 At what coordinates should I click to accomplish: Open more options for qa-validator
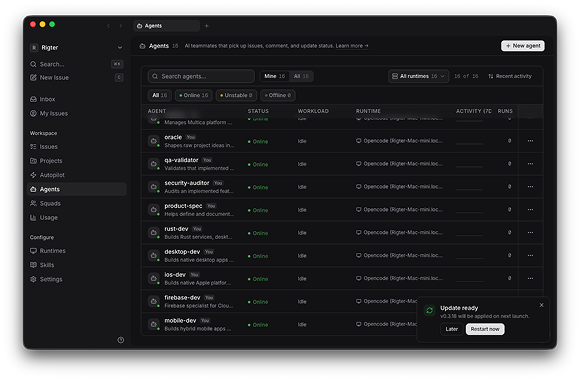pyautogui.click(x=530, y=164)
